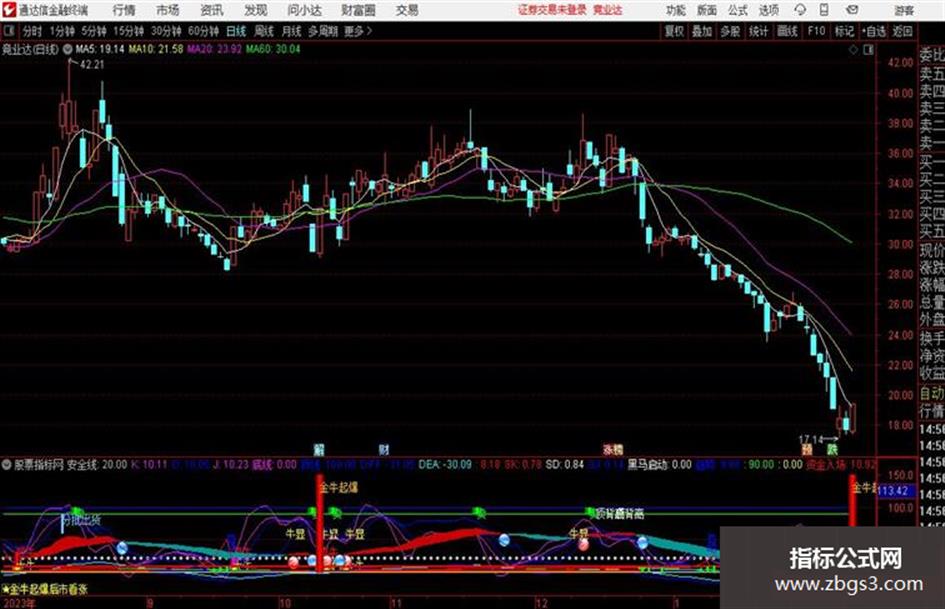The width and height of the screenshot is (945, 609).
Task: Click the ★金牛起爆后市看涨 note
Action: [45, 589]
